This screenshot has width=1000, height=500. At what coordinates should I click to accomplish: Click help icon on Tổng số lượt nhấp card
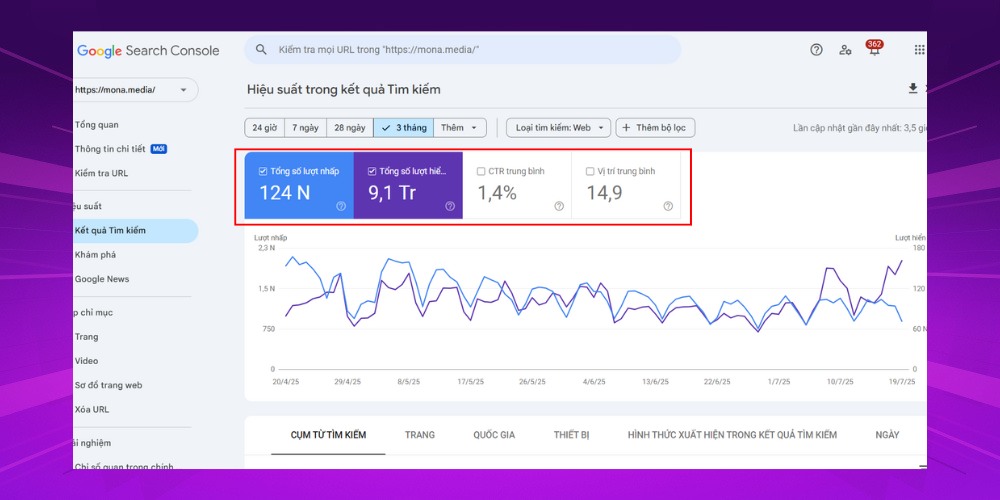(x=341, y=206)
